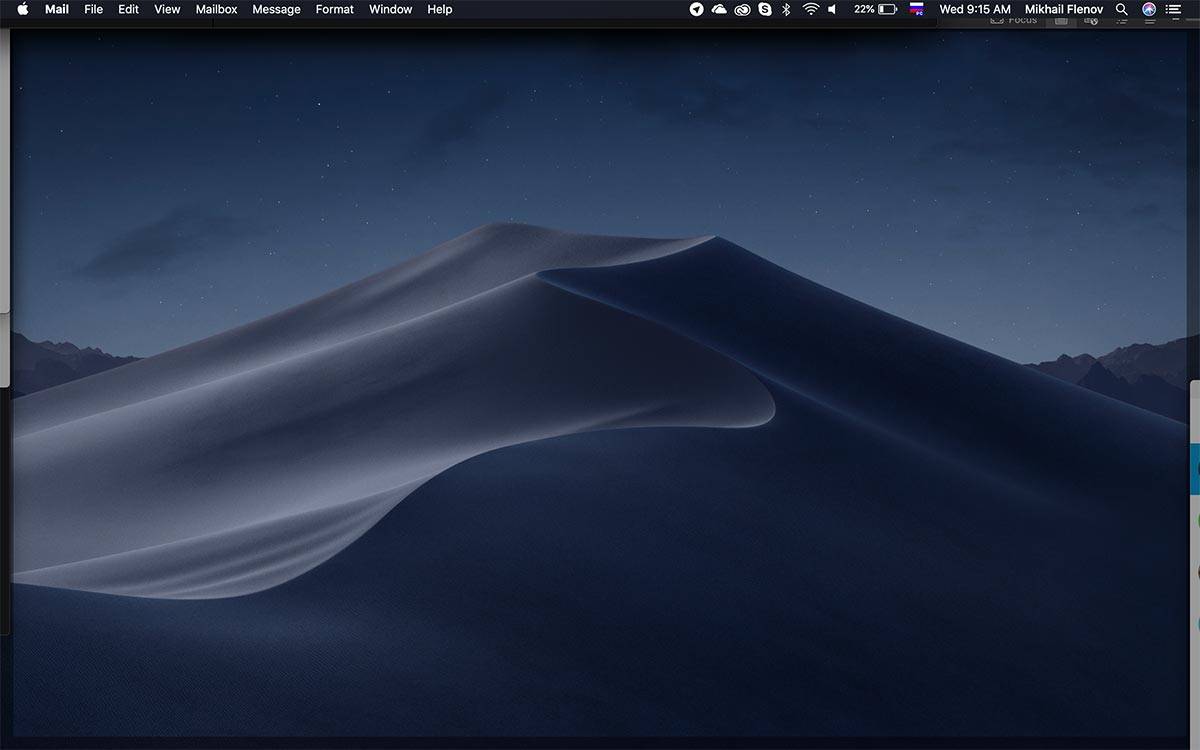
Task: Click the 22% battery indicator
Action: (875, 9)
